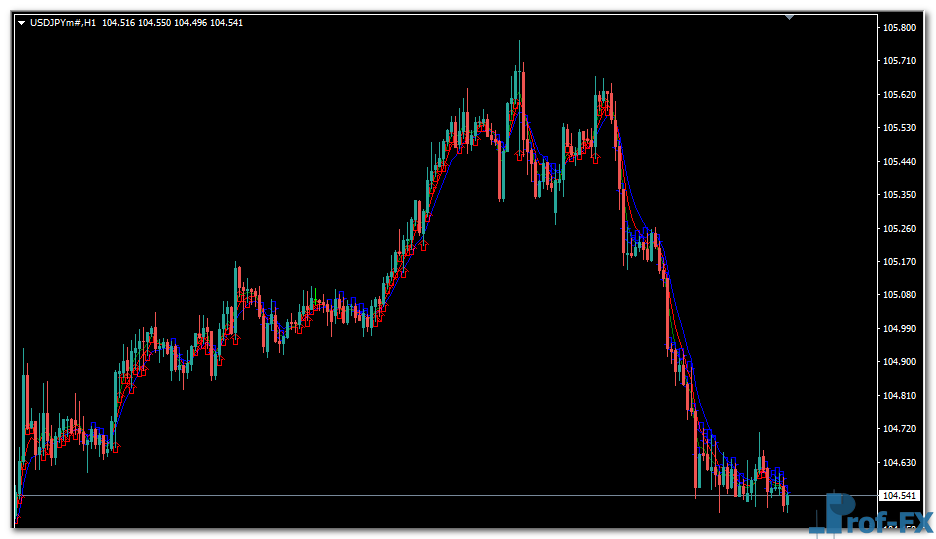Open the dropdown triangle beside USDJPYm#,H1
Viewport: 936px width, 539px height.
22,23
